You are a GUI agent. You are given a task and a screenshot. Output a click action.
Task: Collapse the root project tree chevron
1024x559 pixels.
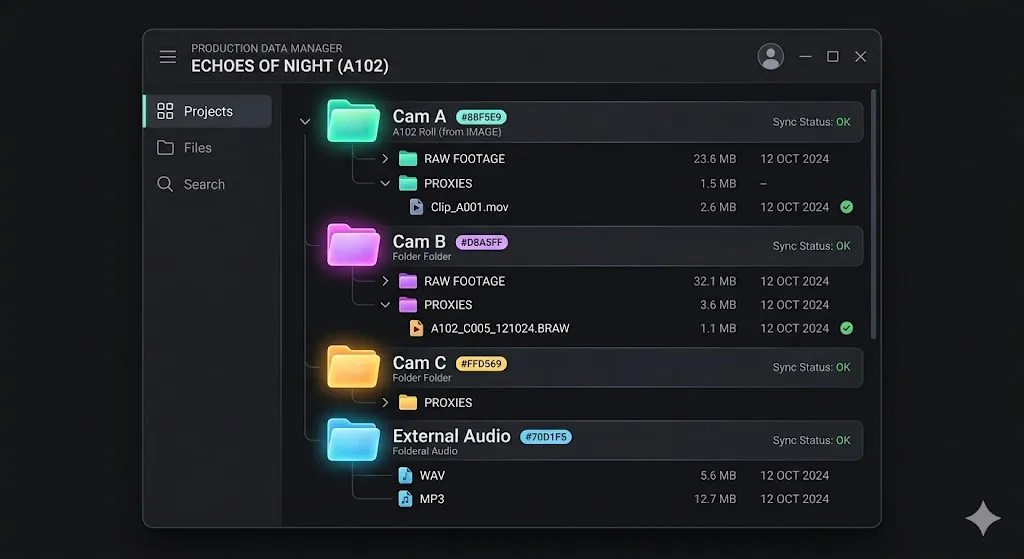305,121
